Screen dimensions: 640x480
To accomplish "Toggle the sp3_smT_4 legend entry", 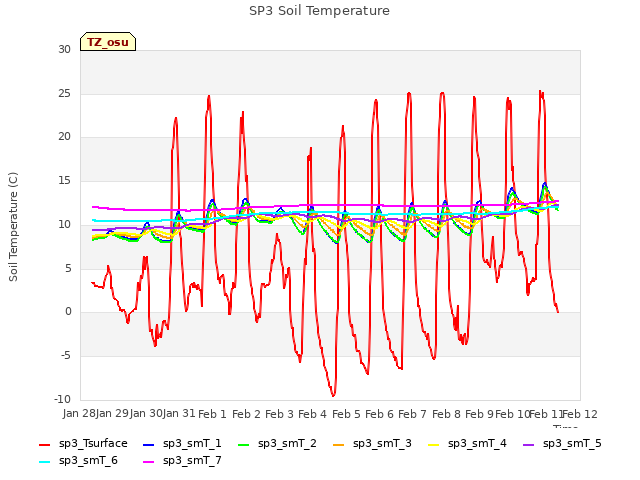I will point(467,444).
